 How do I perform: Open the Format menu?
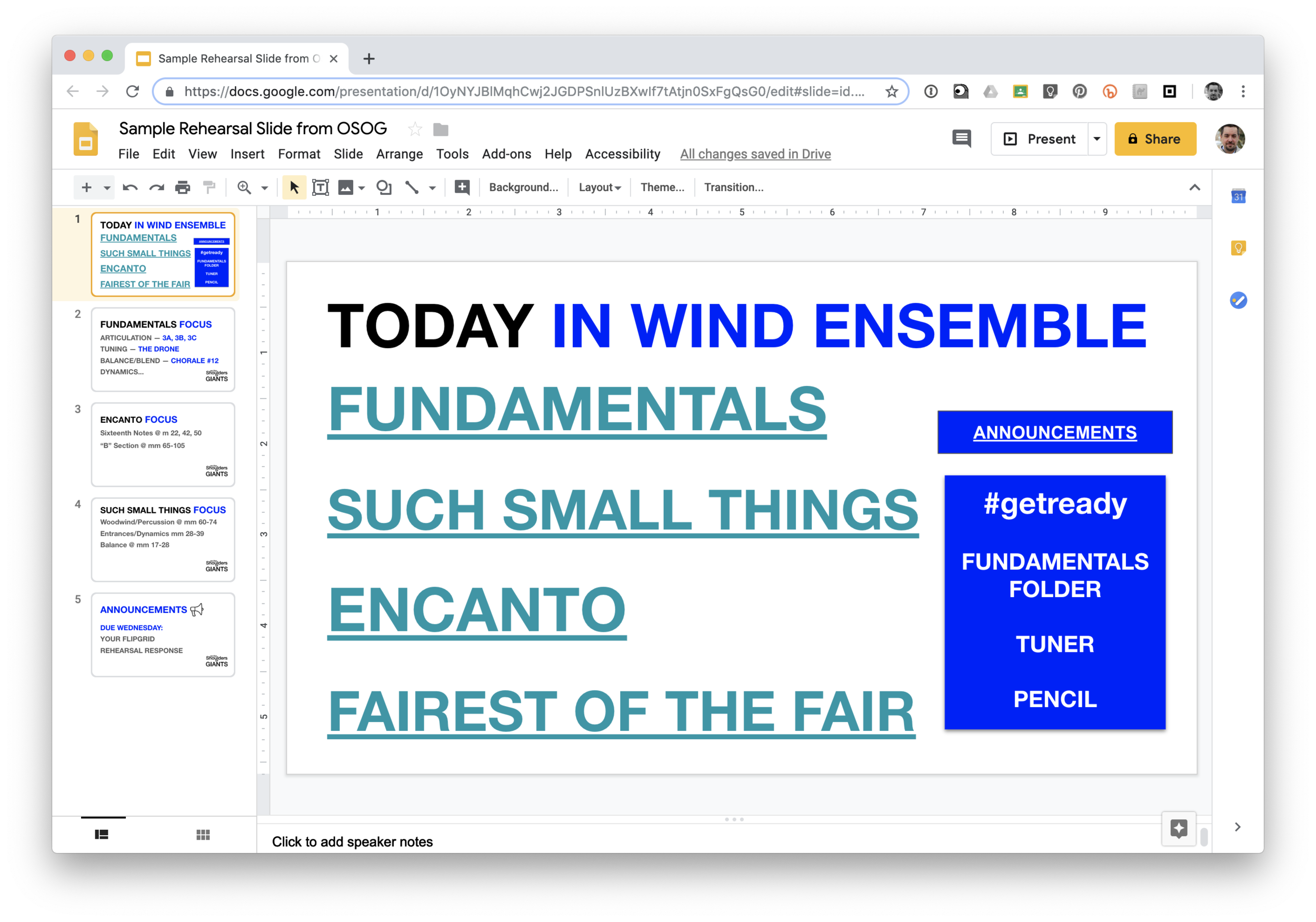click(298, 154)
